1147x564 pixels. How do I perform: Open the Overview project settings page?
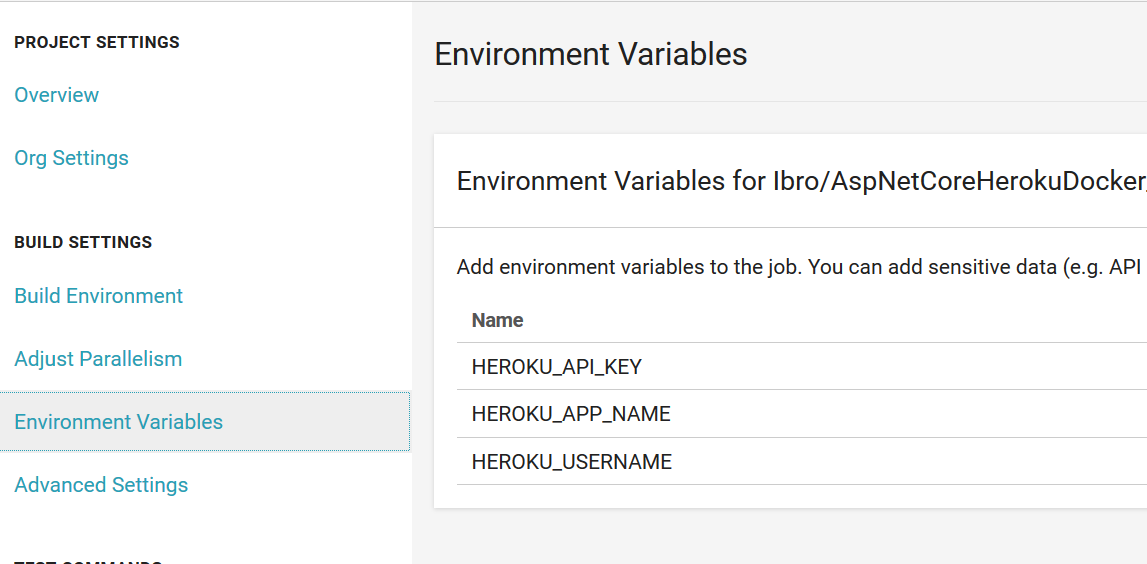[x=57, y=95]
